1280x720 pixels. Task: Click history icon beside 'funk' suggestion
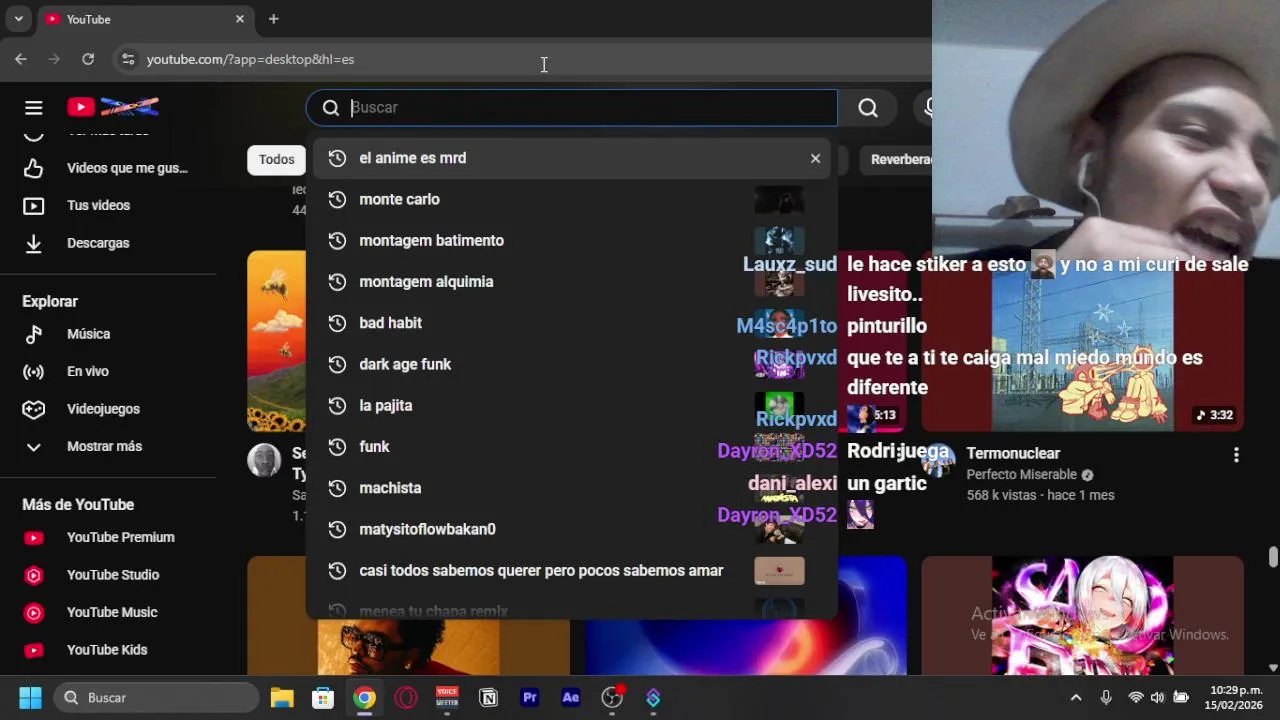pos(337,447)
